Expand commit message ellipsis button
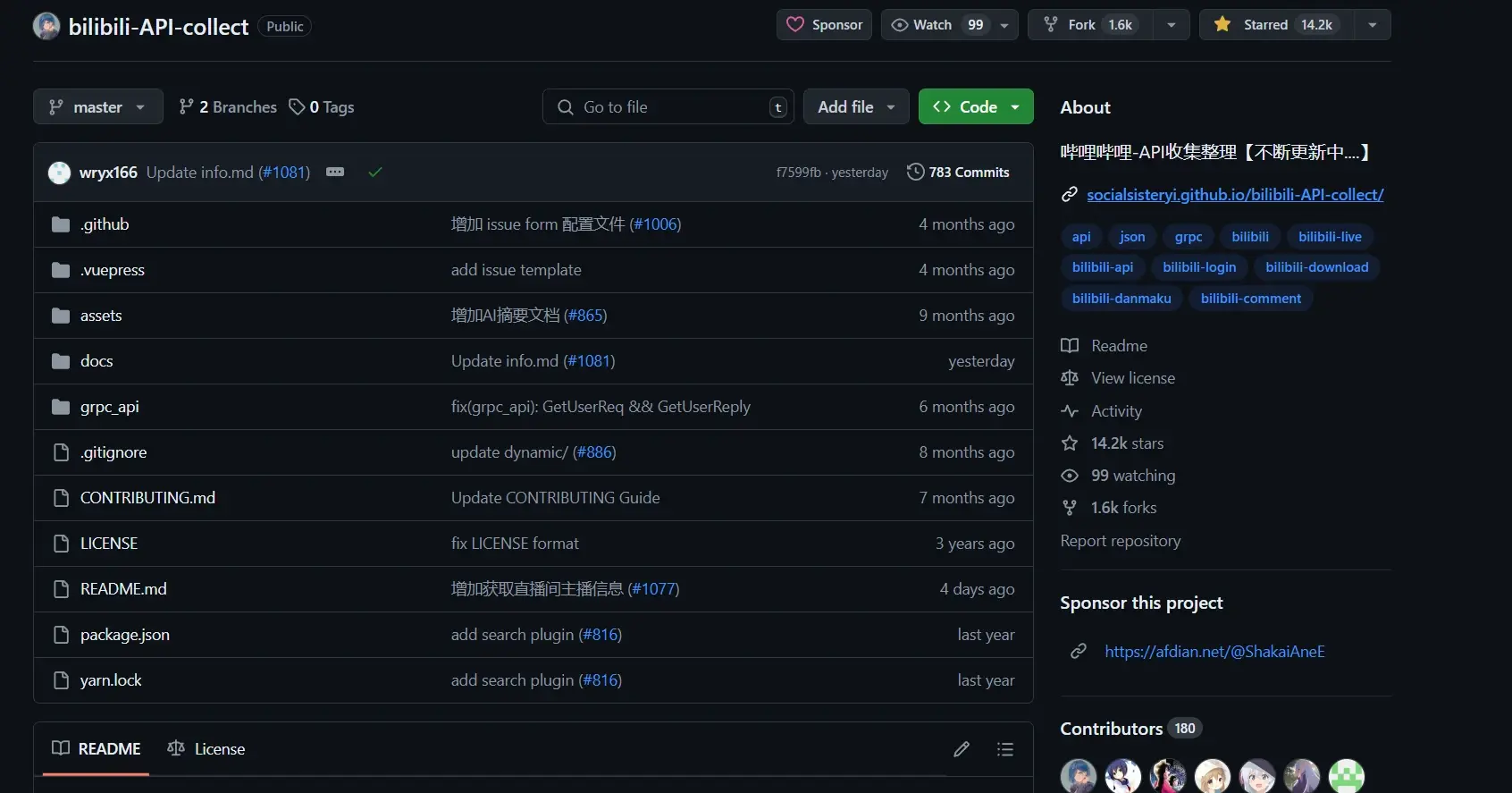The image size is (1512, 793). [335, 172]
